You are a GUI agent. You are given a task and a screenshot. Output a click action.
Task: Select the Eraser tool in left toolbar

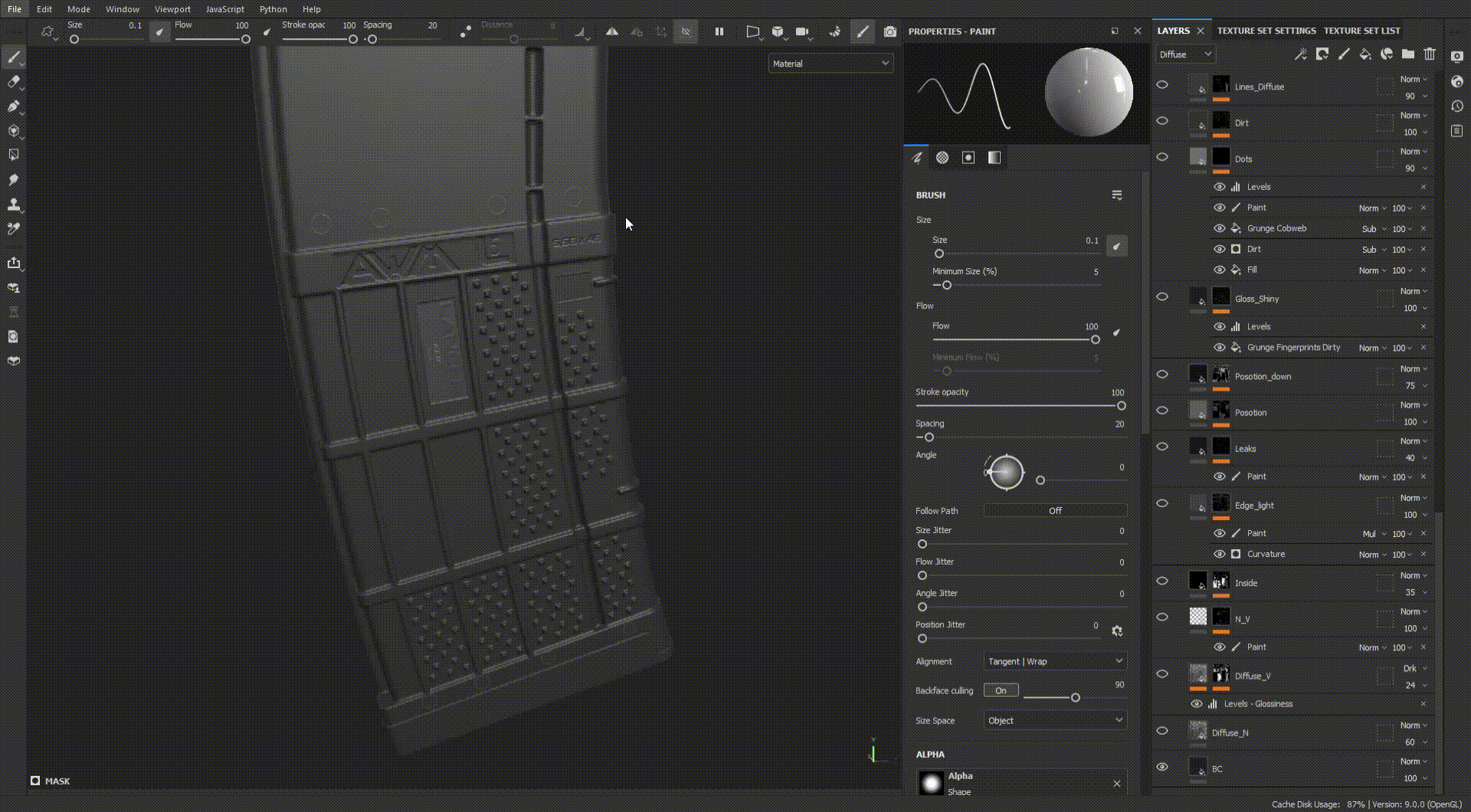13,82
